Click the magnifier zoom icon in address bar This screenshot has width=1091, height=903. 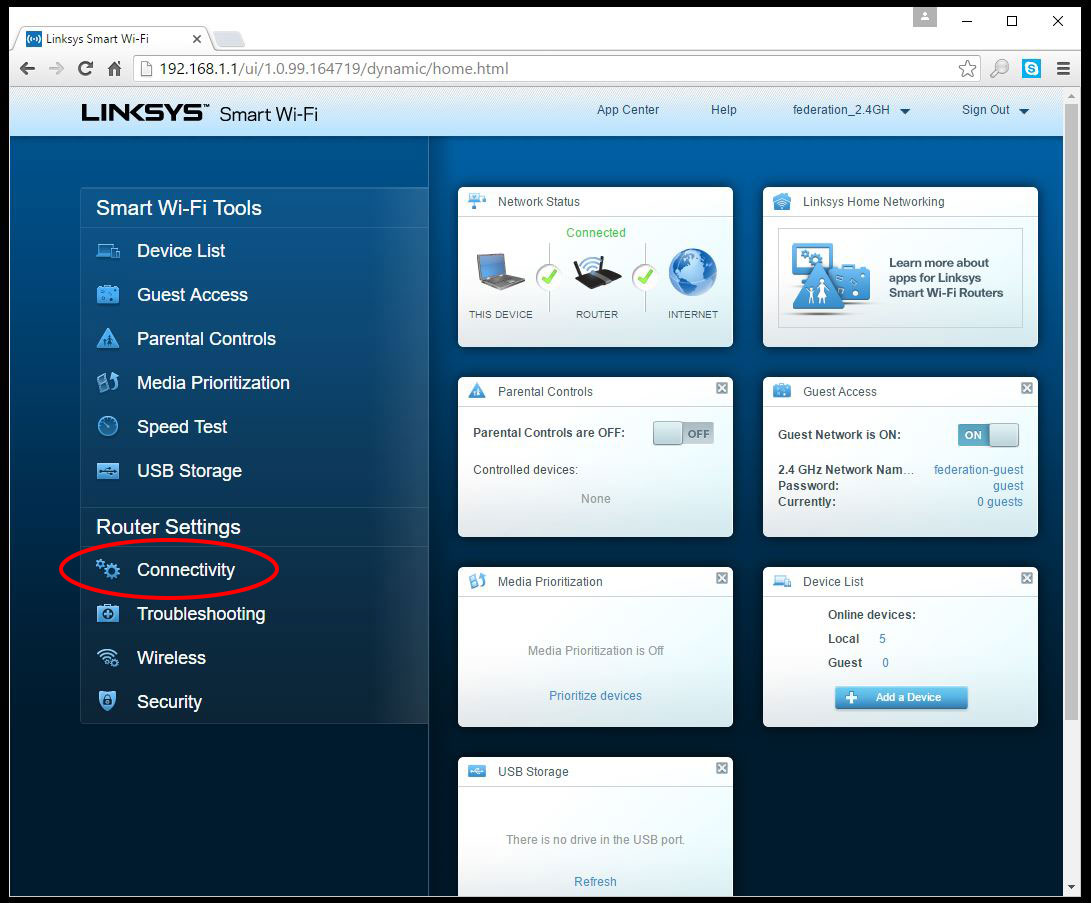(999, 68)
